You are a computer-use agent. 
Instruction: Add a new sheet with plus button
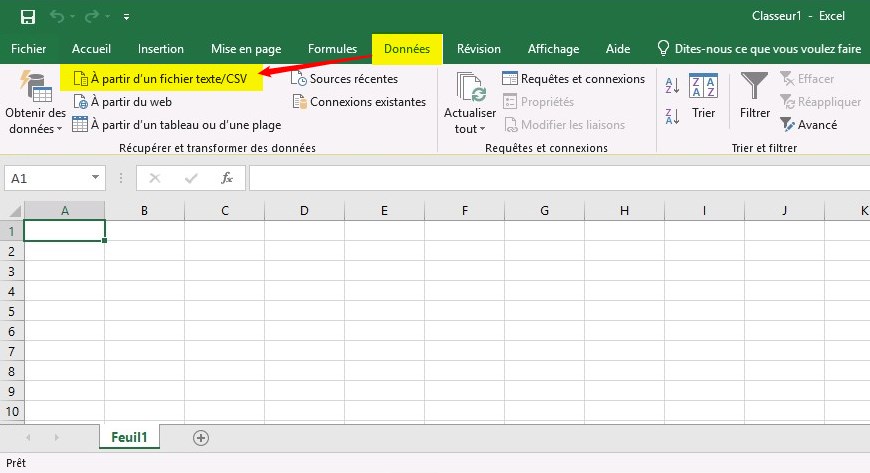tap(201, 437)
